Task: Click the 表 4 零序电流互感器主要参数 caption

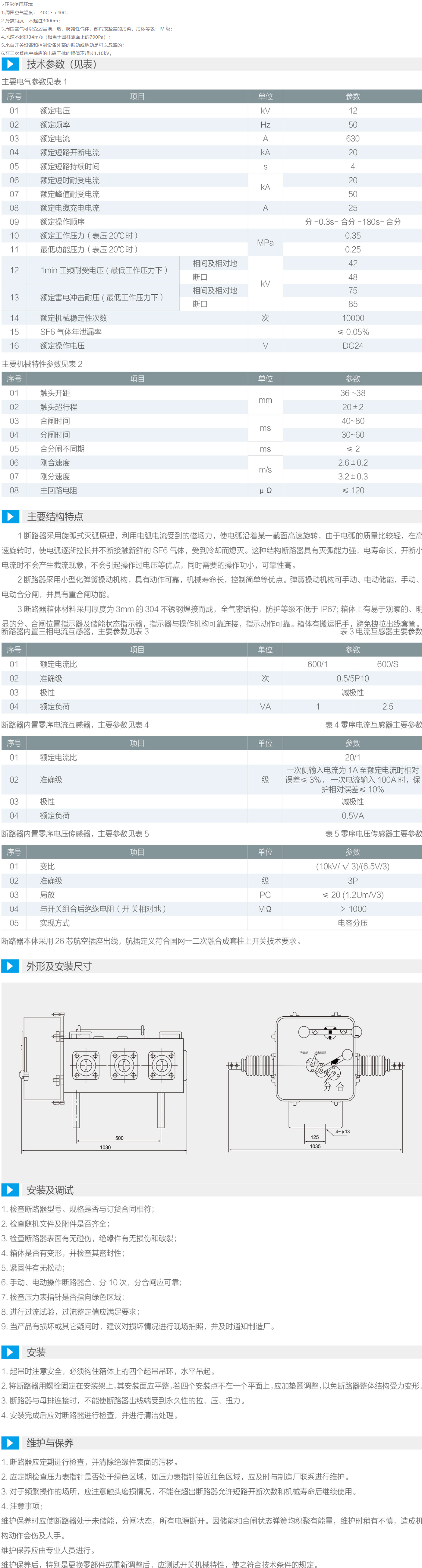Action: (x=373, y=725)
